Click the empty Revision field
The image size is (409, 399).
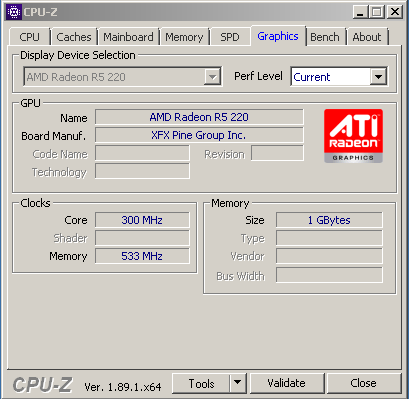tap(277, 153)
